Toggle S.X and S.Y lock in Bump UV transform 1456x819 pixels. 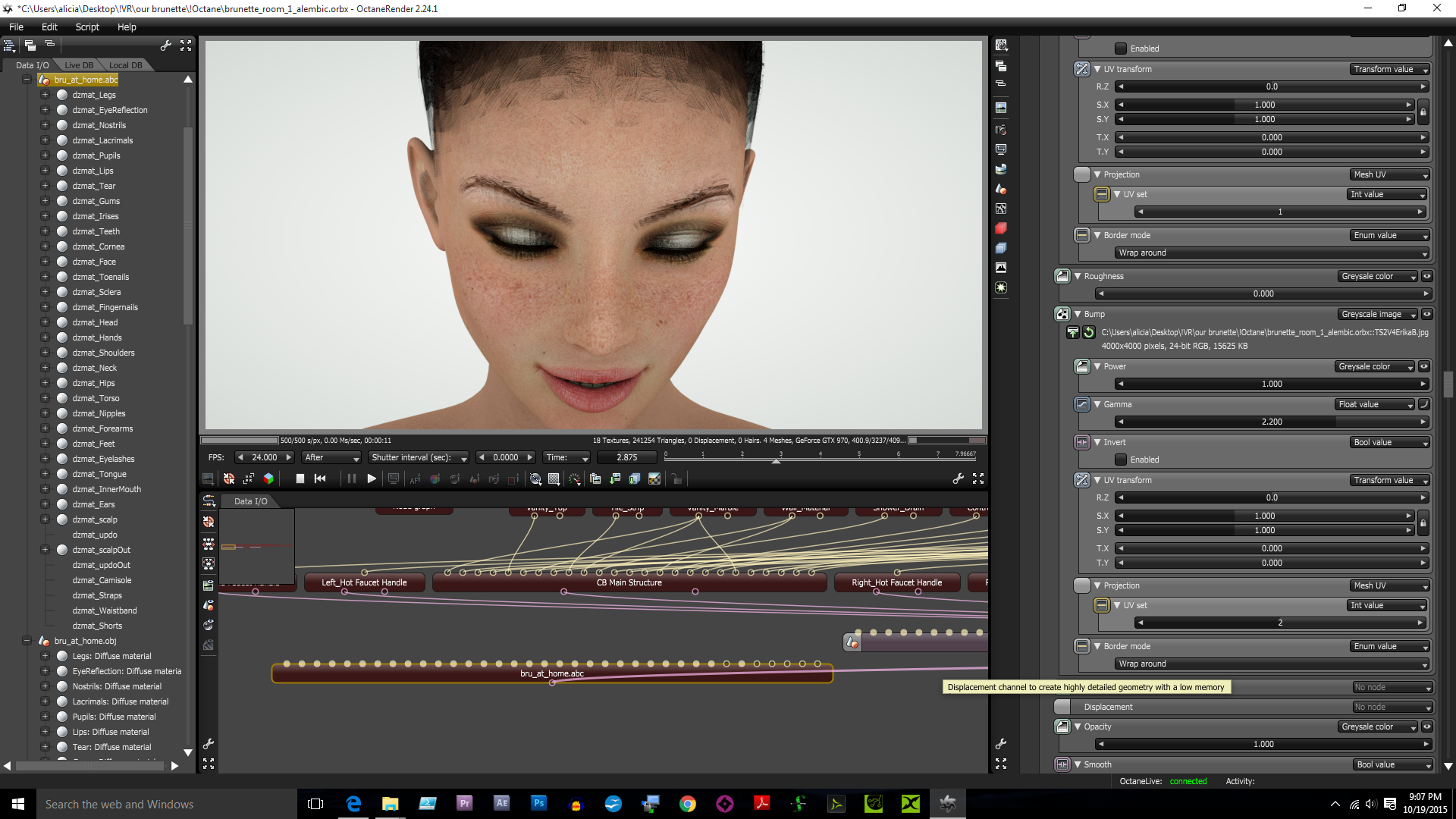click(1423, 523)
